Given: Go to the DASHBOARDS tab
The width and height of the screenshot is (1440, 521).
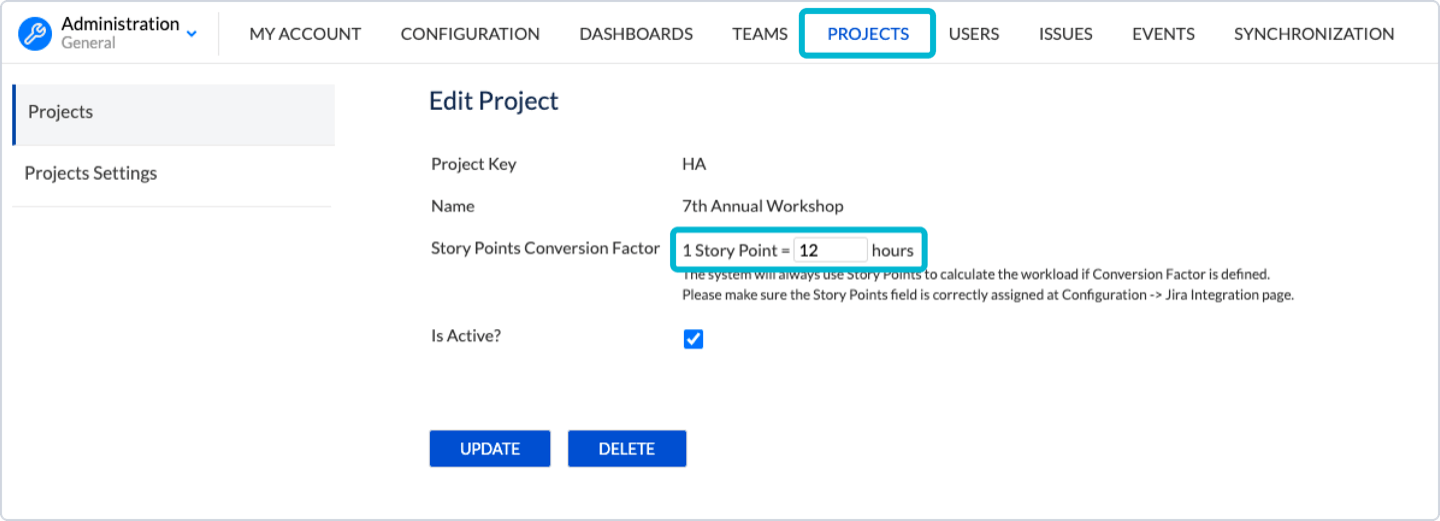Looking at the screenshot, I should (636, 34).
